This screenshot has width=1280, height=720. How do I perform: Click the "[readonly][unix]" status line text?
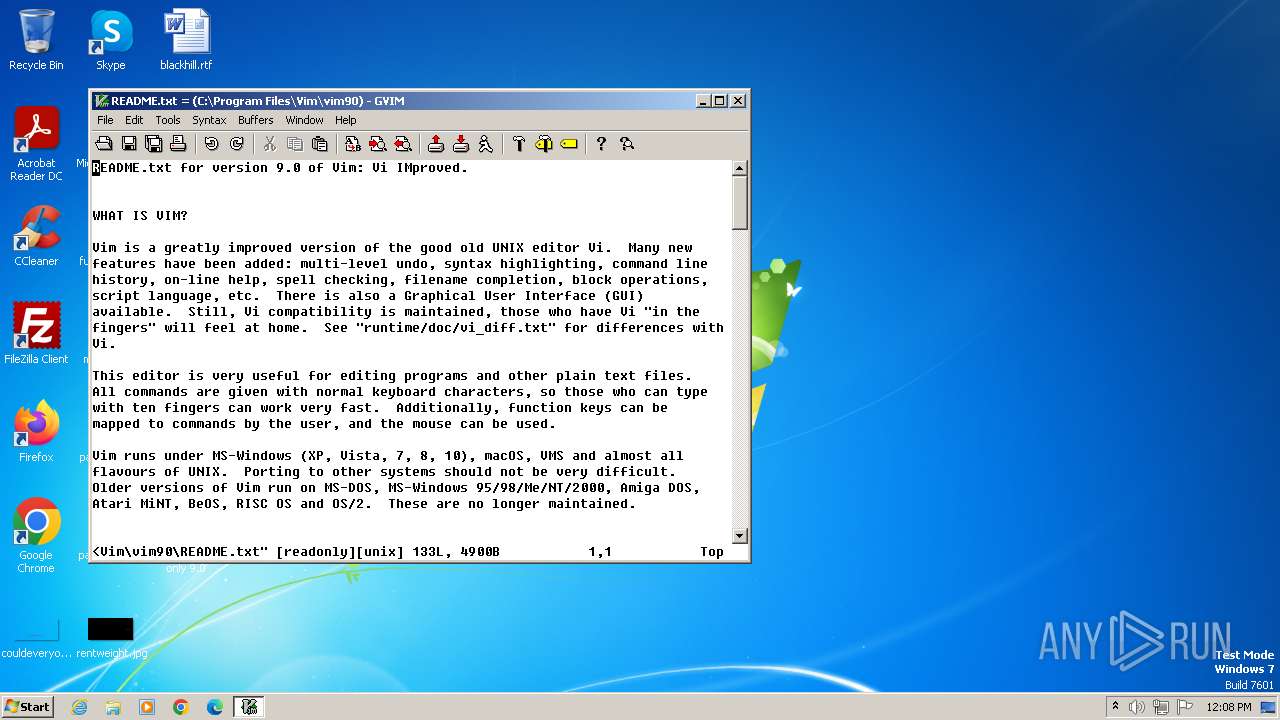[x=340, y=552]
